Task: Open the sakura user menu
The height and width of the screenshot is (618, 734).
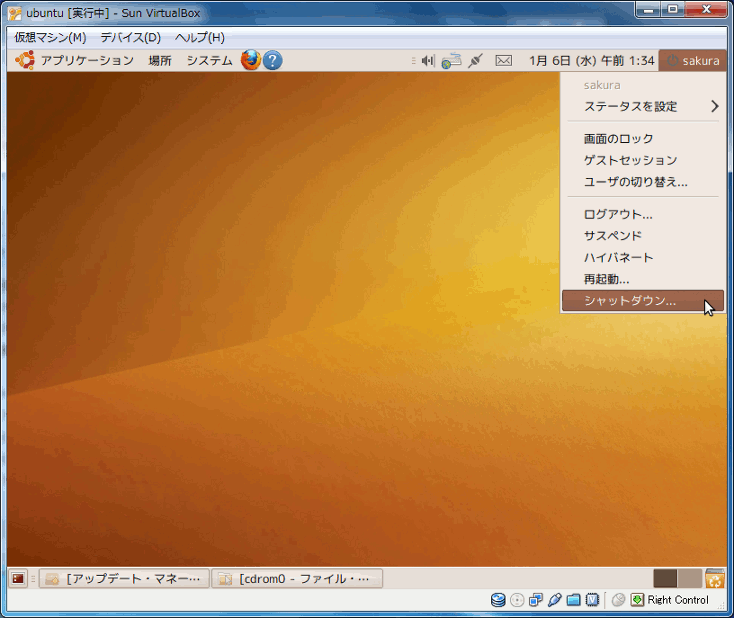Action: tap(692, 61)
